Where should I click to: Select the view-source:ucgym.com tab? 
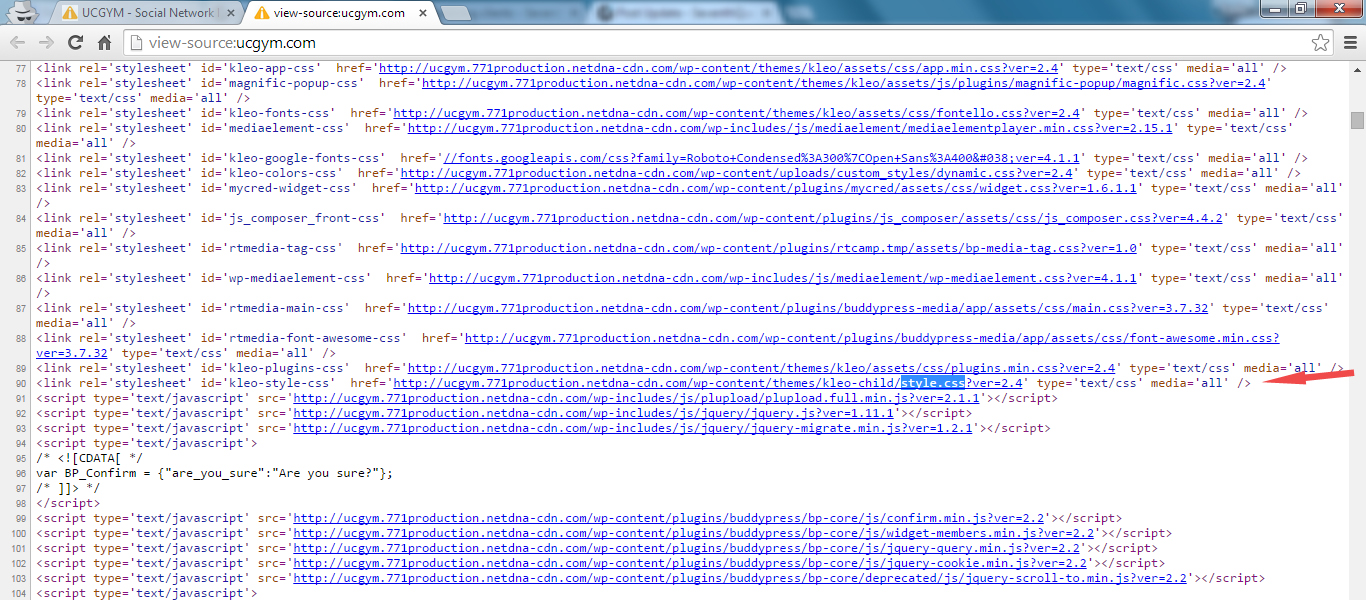coord(330,13)
